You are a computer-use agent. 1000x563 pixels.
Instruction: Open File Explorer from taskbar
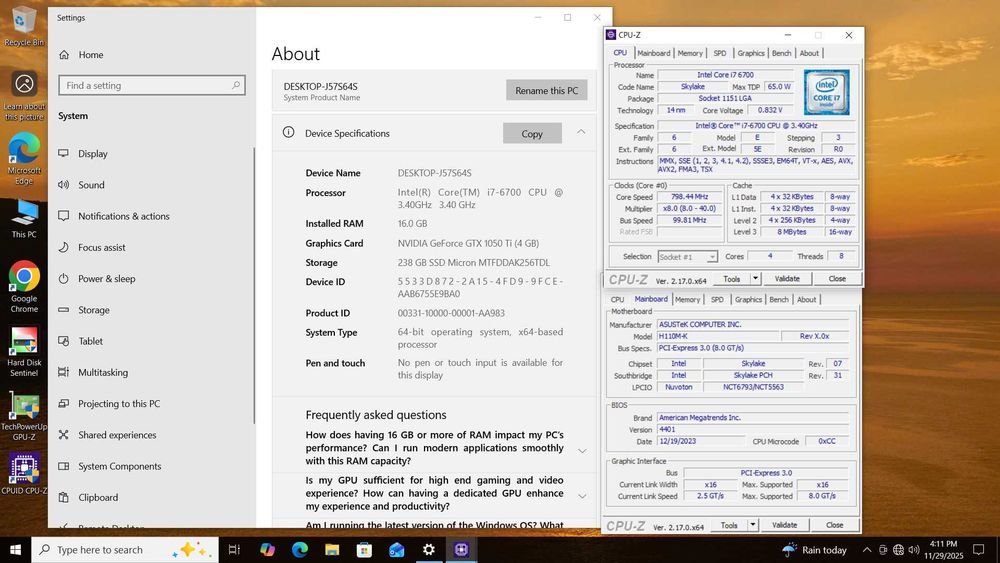332,550
